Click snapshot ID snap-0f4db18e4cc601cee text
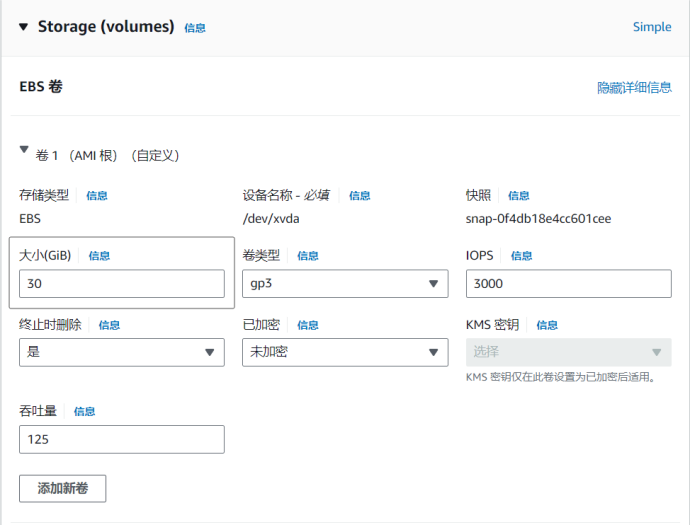690x525 pixels. pos(538,219)
